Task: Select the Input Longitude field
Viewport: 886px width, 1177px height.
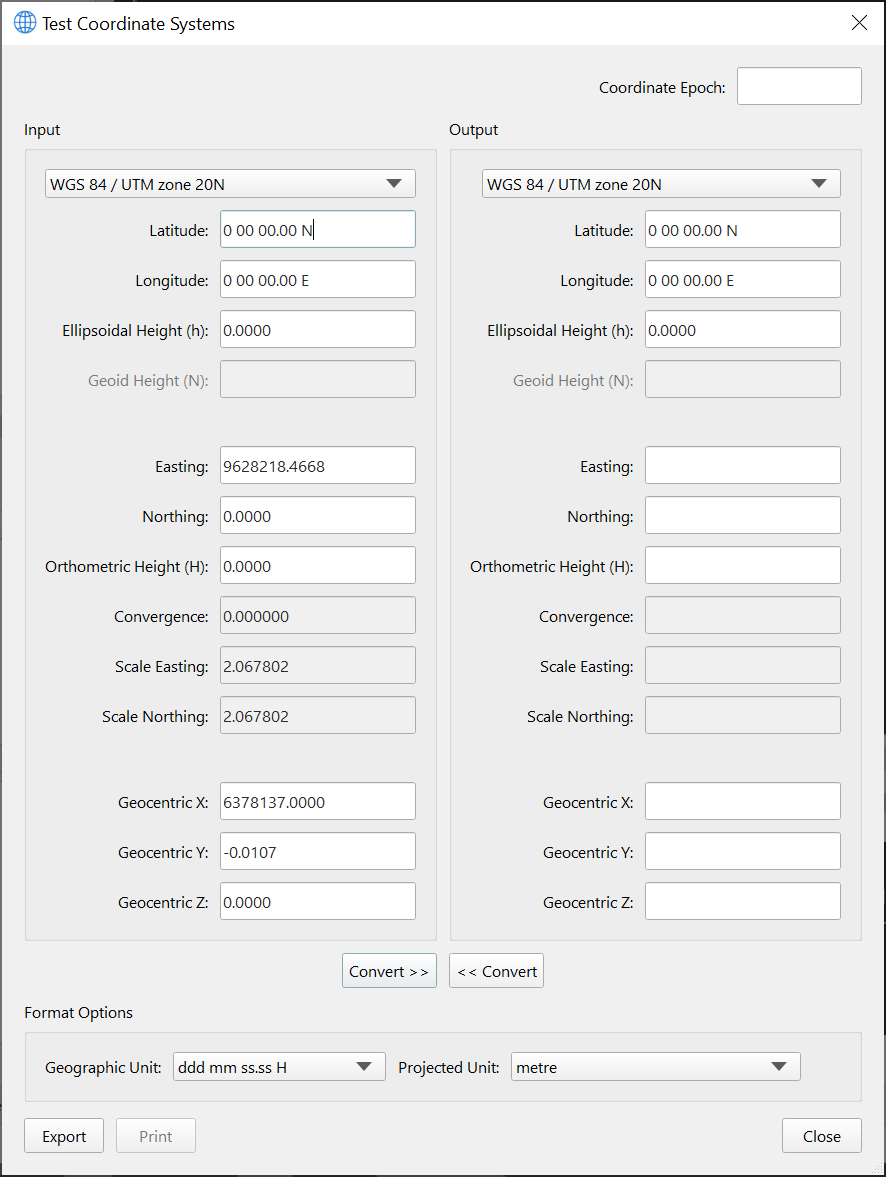Action: coord(317,280)
